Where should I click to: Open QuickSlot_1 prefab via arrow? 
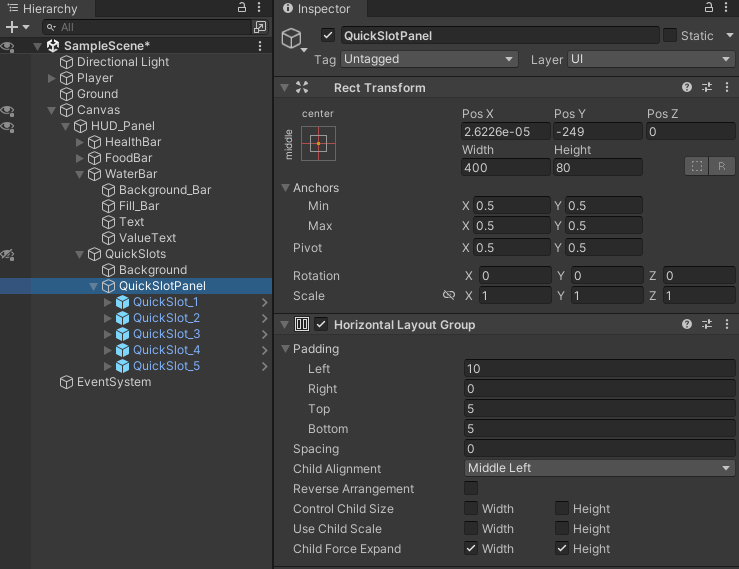click(264, 302)
